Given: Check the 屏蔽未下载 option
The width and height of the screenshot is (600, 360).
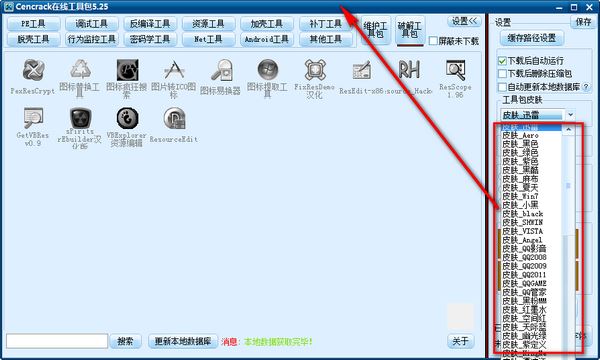Looking at the screenshot, I should point(433,41).
